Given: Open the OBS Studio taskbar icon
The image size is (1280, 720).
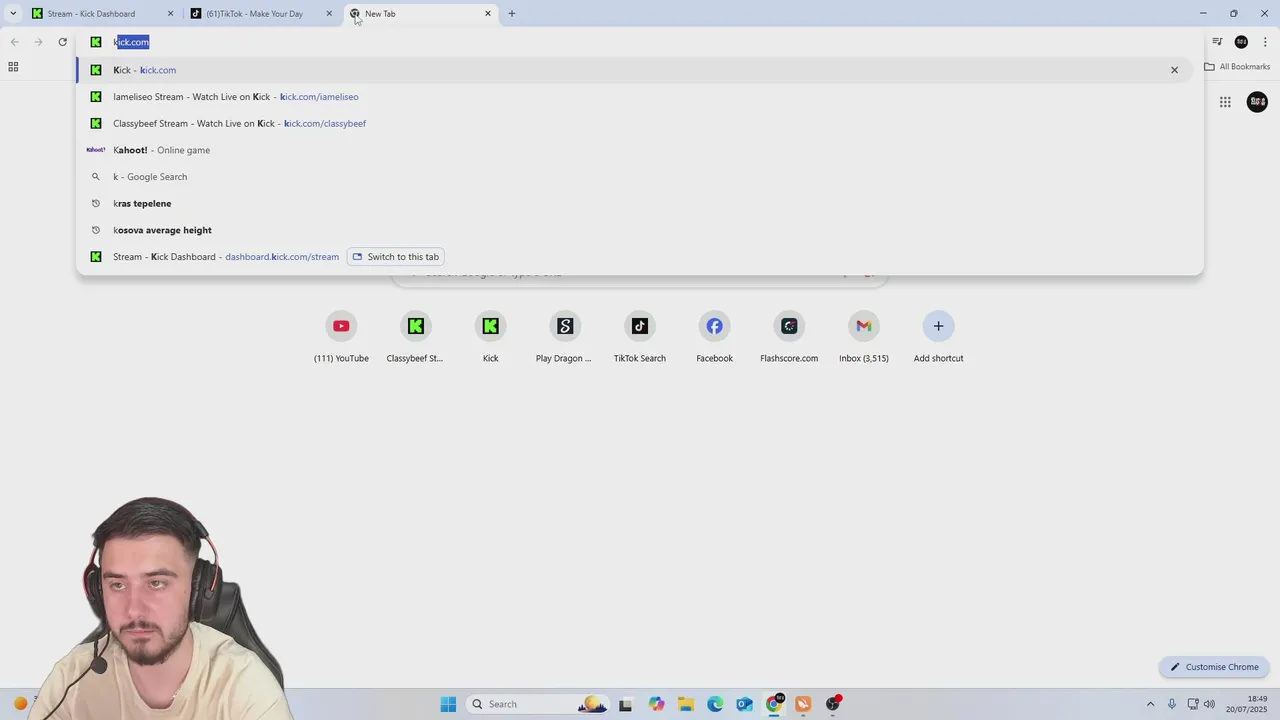Looking at the screenshot, I should 833,704.
